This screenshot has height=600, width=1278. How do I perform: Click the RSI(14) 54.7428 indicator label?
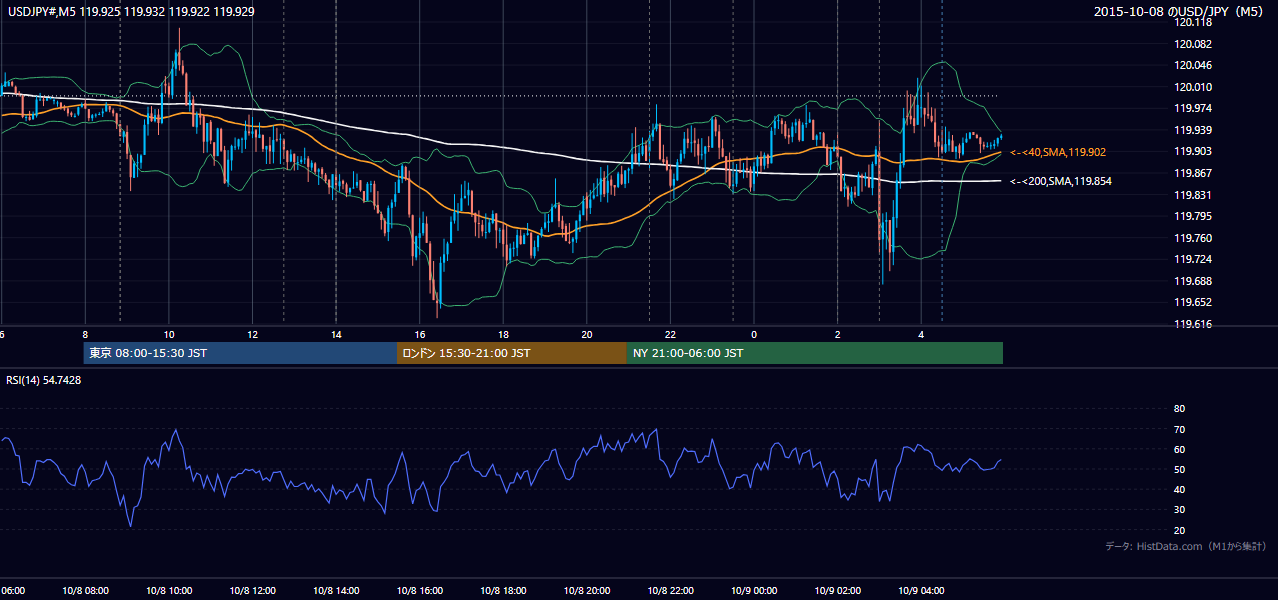[x=44, y=380]
